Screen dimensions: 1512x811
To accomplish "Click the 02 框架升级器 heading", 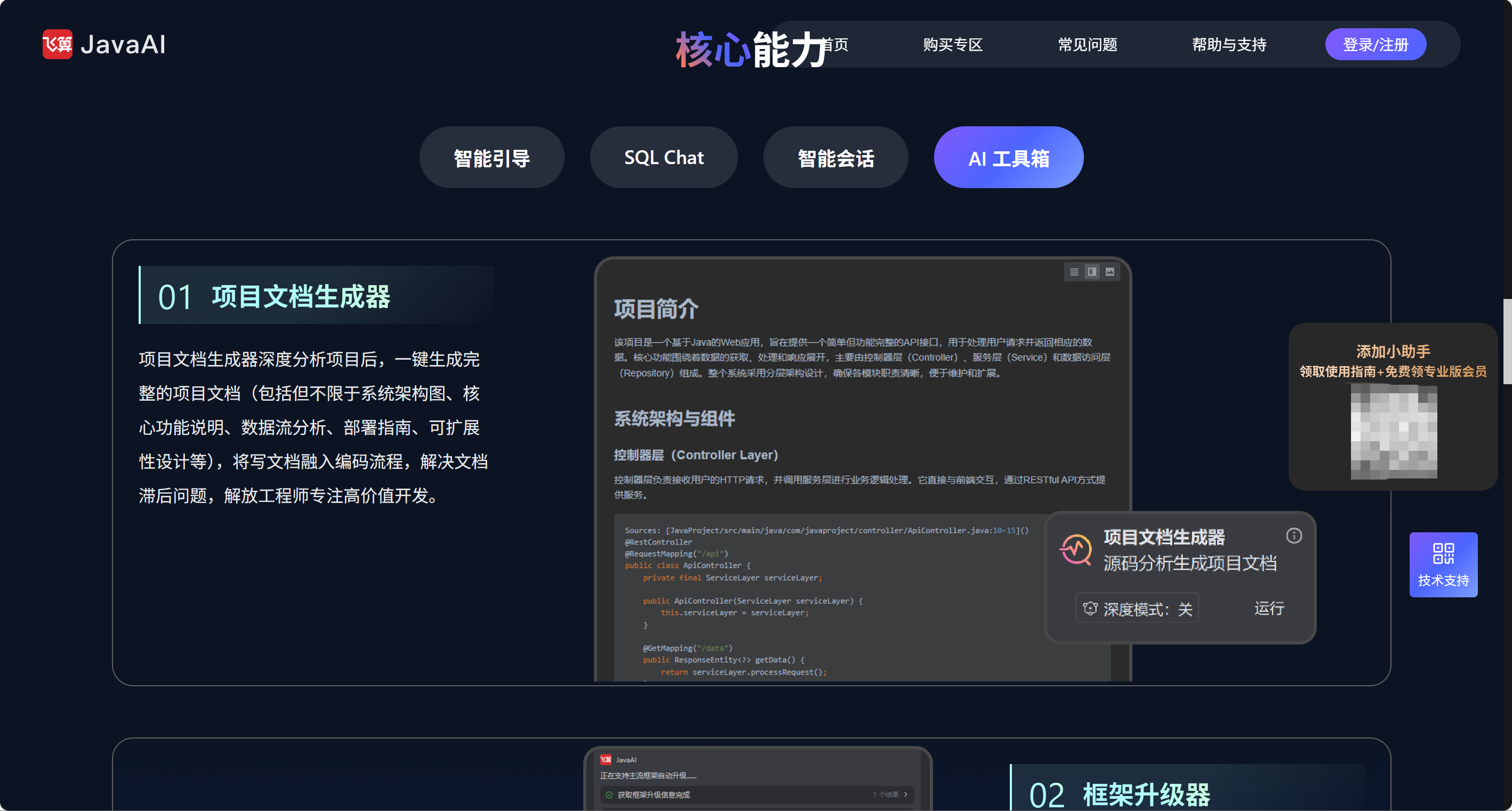I will tap(1119, 794).
